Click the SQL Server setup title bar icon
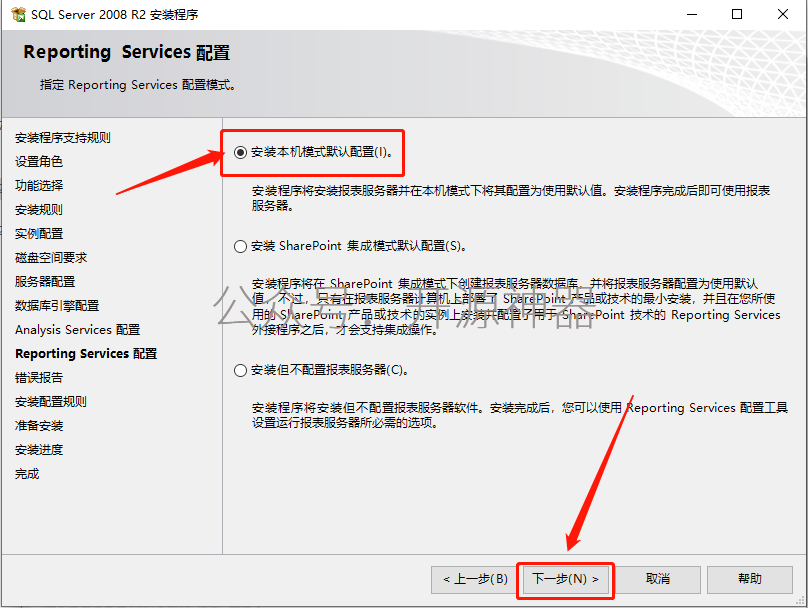This screenshot has height=608, width=808. pos(18,14)
